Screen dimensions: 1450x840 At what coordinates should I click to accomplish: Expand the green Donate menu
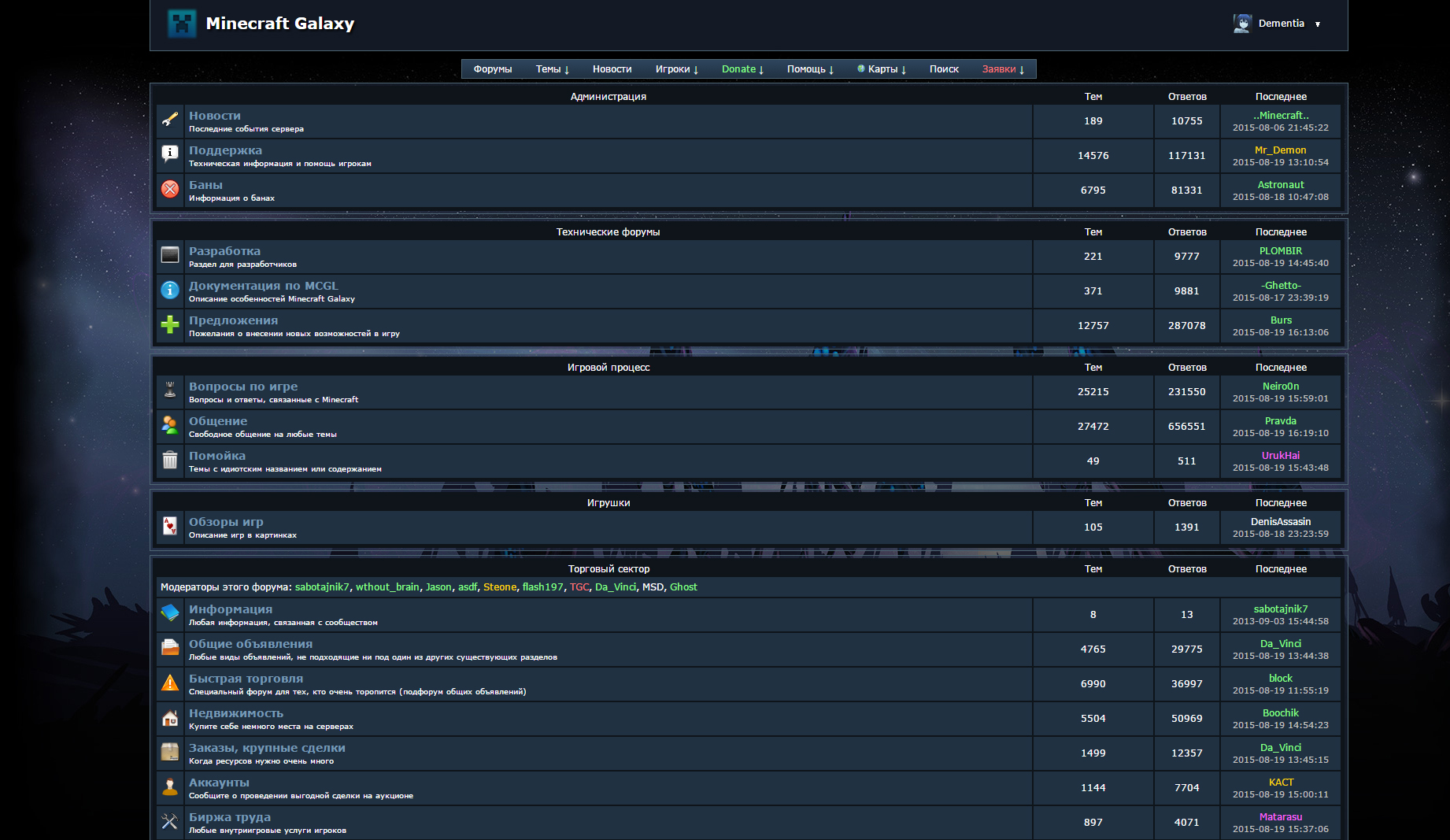(x=742, y=69)
